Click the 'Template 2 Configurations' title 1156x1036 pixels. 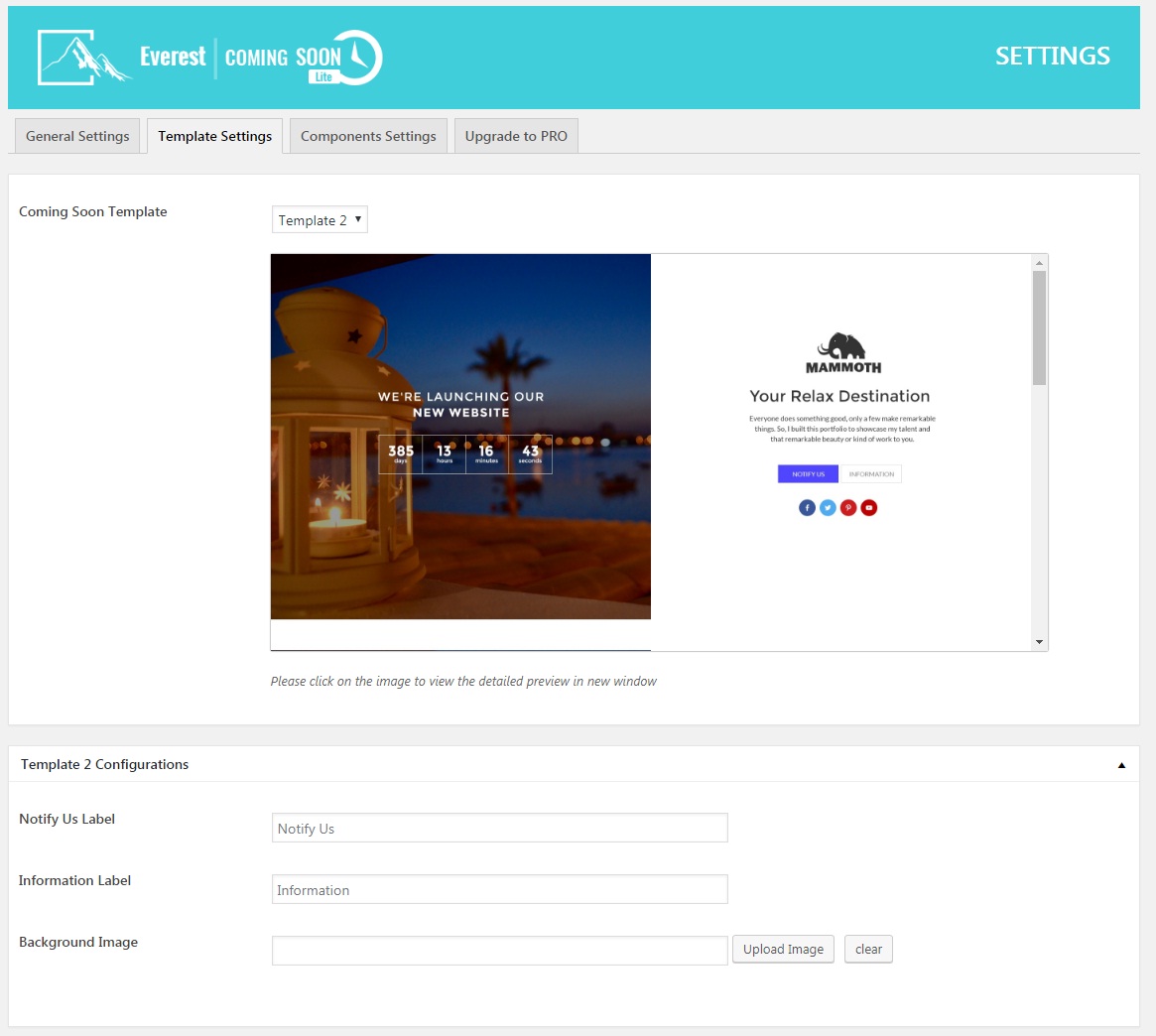[105, 765]
